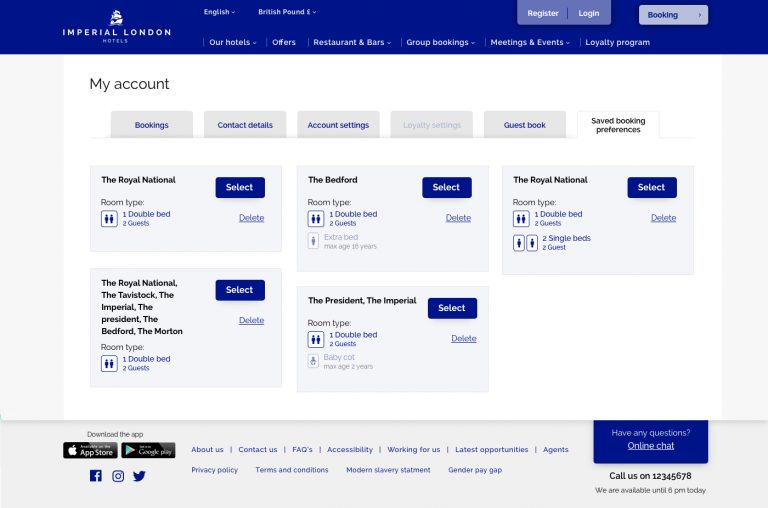The image size is (768, 508).
Task: Open the Guest book tab
Action: (524, 125)
